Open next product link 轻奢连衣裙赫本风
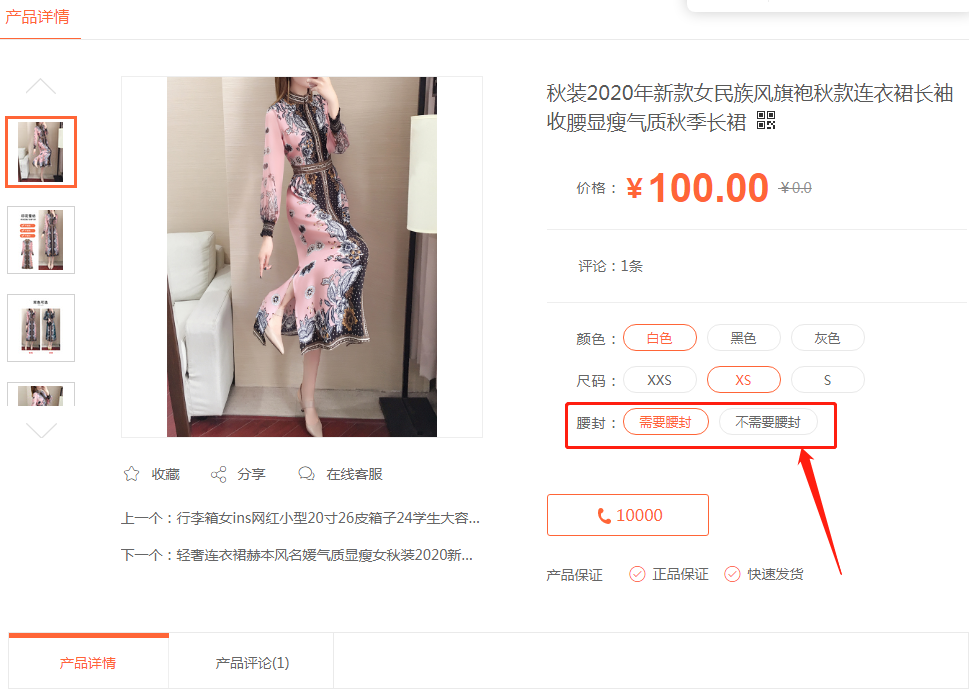969x696 pixels. point(324,555)
